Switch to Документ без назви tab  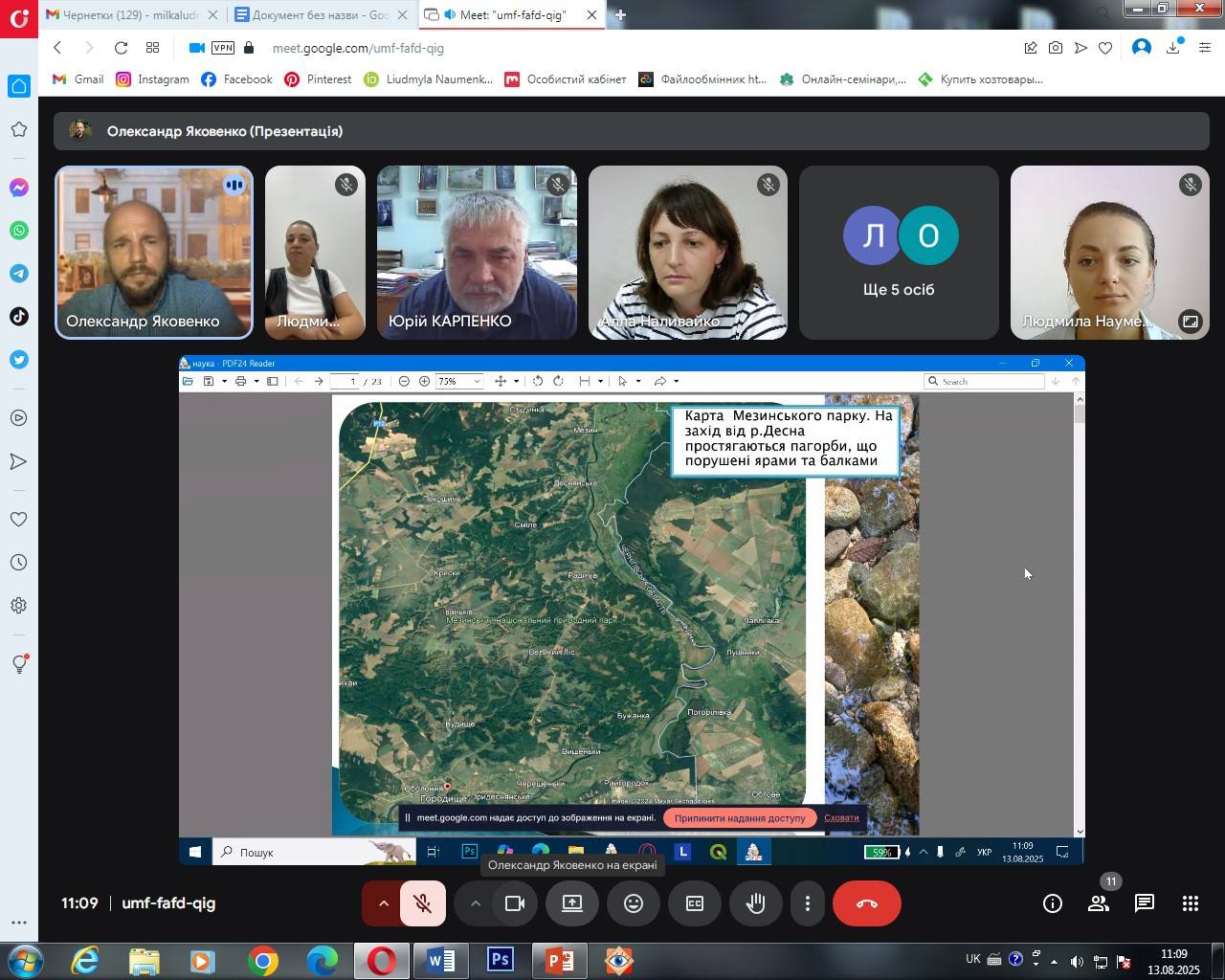point(320,14)
